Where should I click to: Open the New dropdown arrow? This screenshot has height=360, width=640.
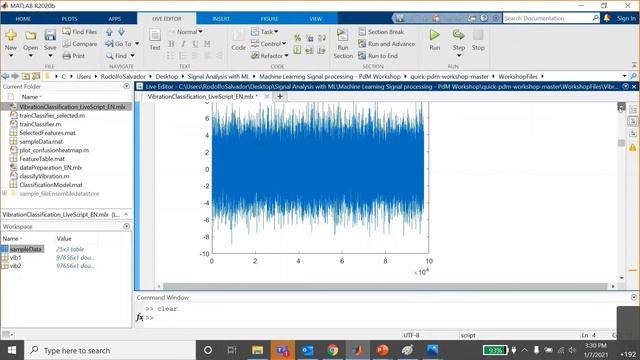(11, 56)
